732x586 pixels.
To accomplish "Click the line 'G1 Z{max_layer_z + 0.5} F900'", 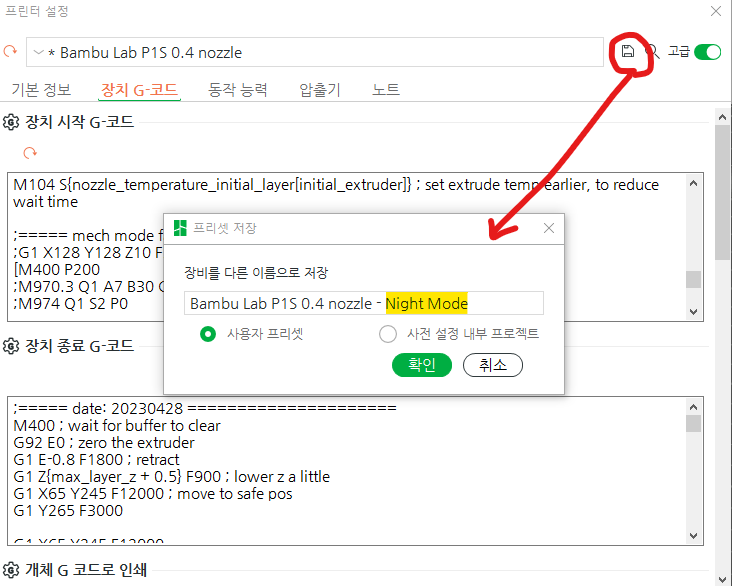I will pyautogui.click(x=117, y=477).
